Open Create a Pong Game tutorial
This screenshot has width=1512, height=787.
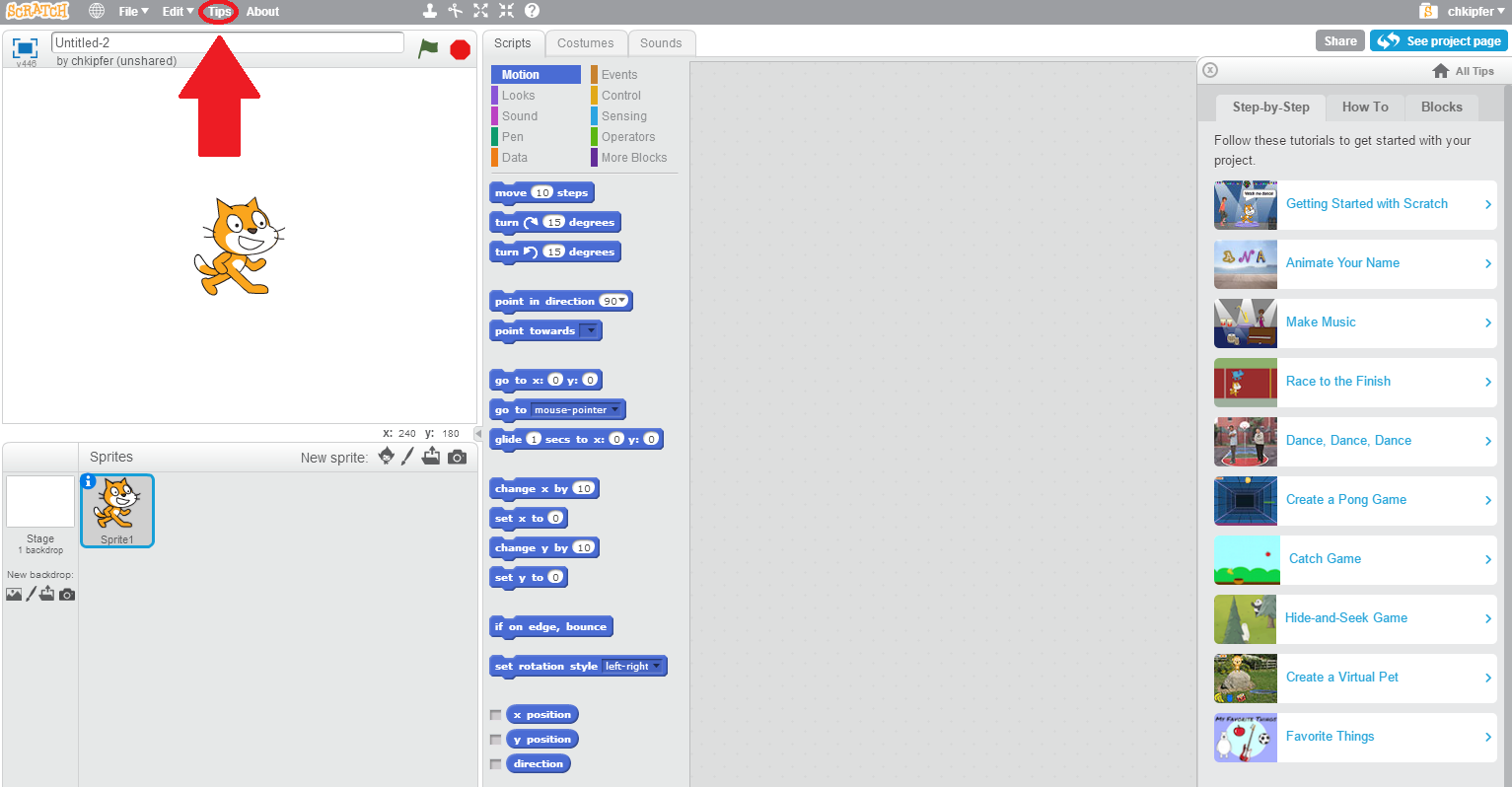1355,500
